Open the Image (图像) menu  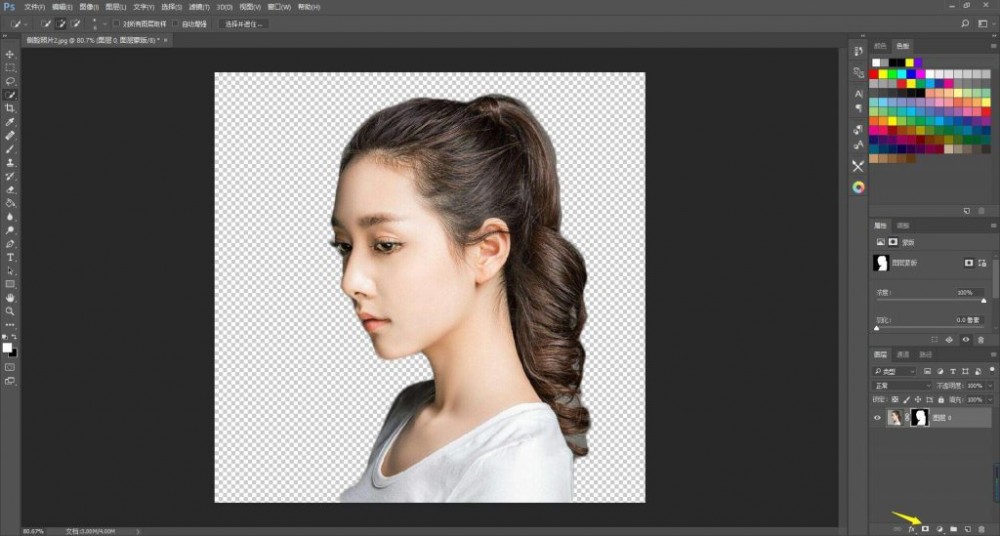(89, 7)
